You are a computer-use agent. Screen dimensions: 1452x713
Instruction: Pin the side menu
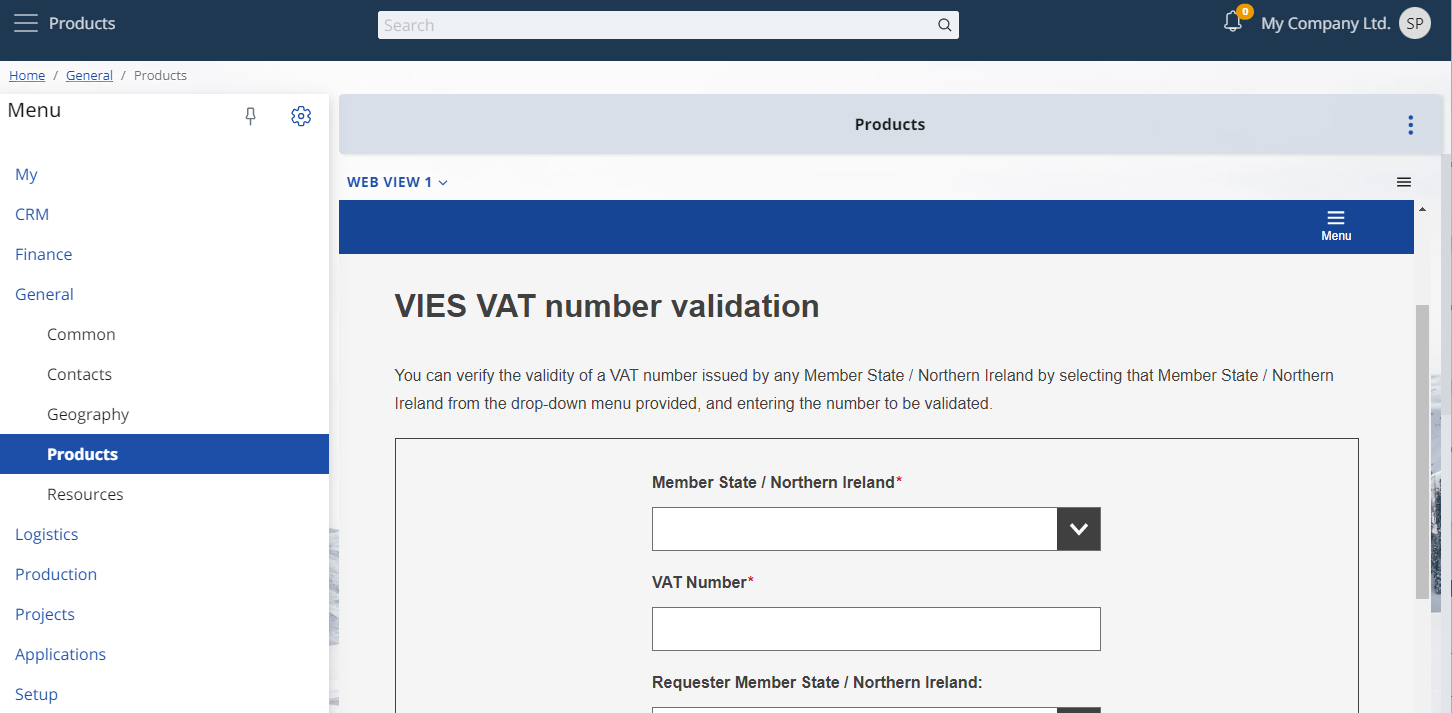click(x=251, y=117)
